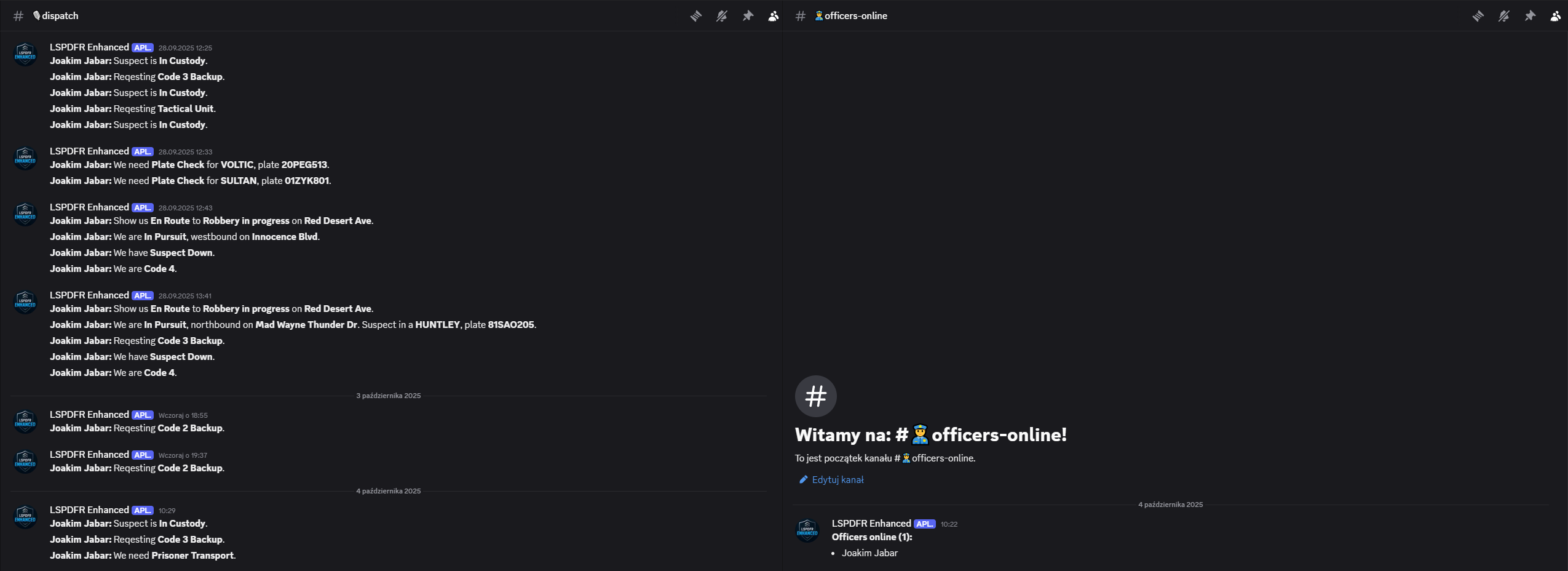Click the dispatch channel name in header
The width and height of the screenshot is (1568, 571).
pyautogui.click(x=60, y=16)
